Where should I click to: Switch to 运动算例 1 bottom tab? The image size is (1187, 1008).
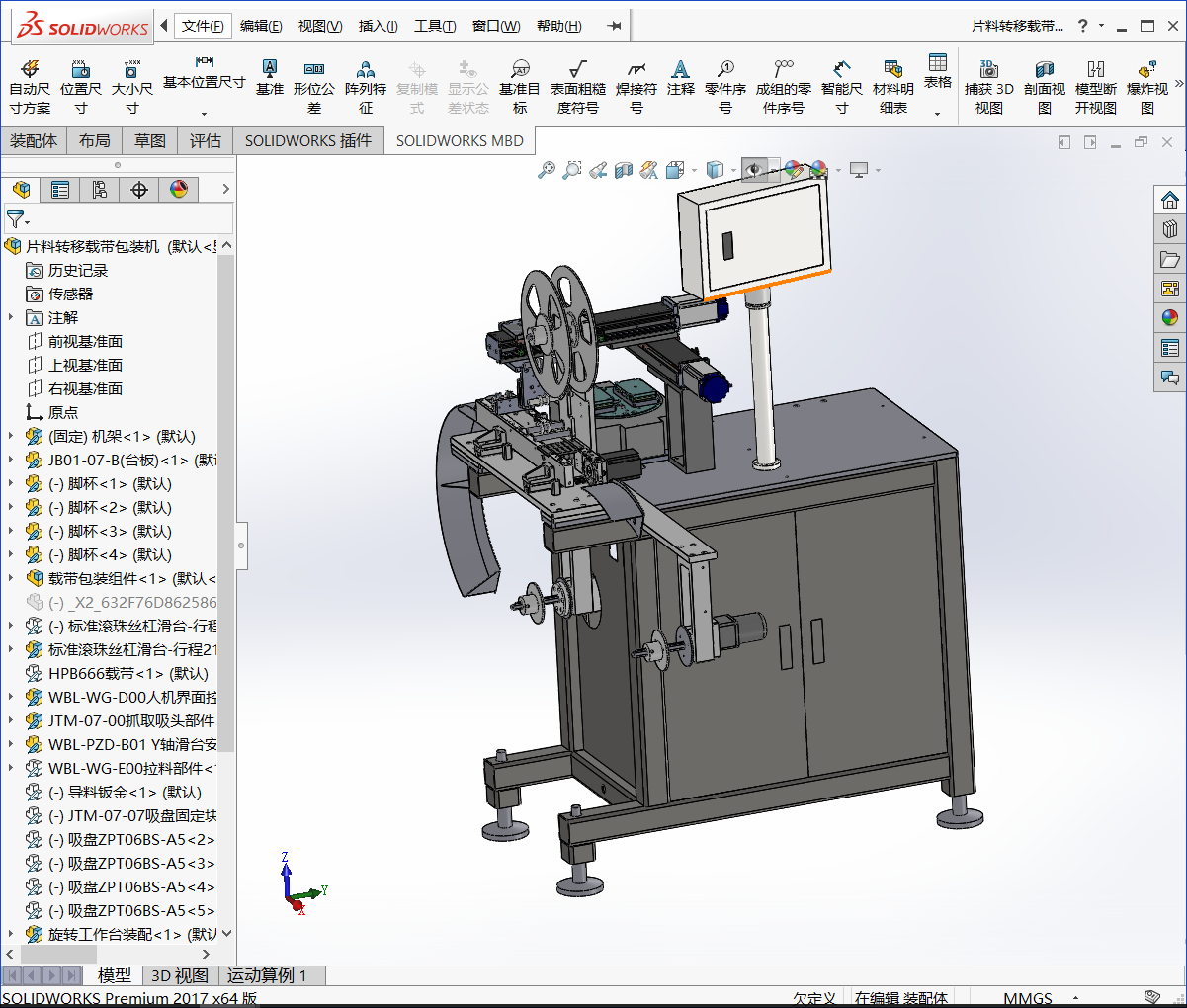pos(267,975)
